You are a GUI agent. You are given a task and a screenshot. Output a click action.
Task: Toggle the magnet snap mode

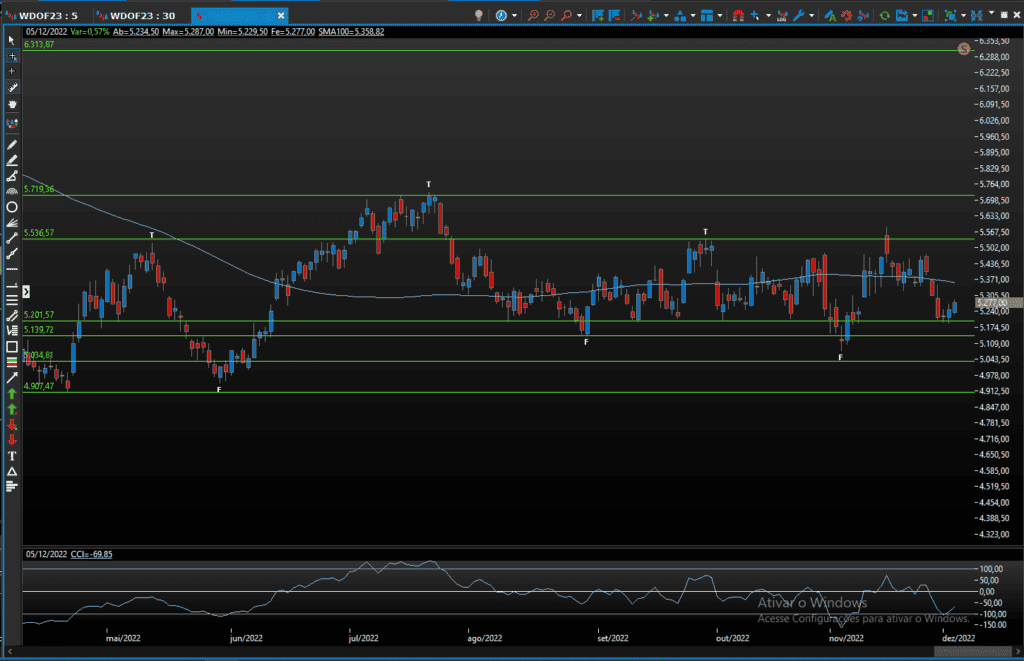735,15
